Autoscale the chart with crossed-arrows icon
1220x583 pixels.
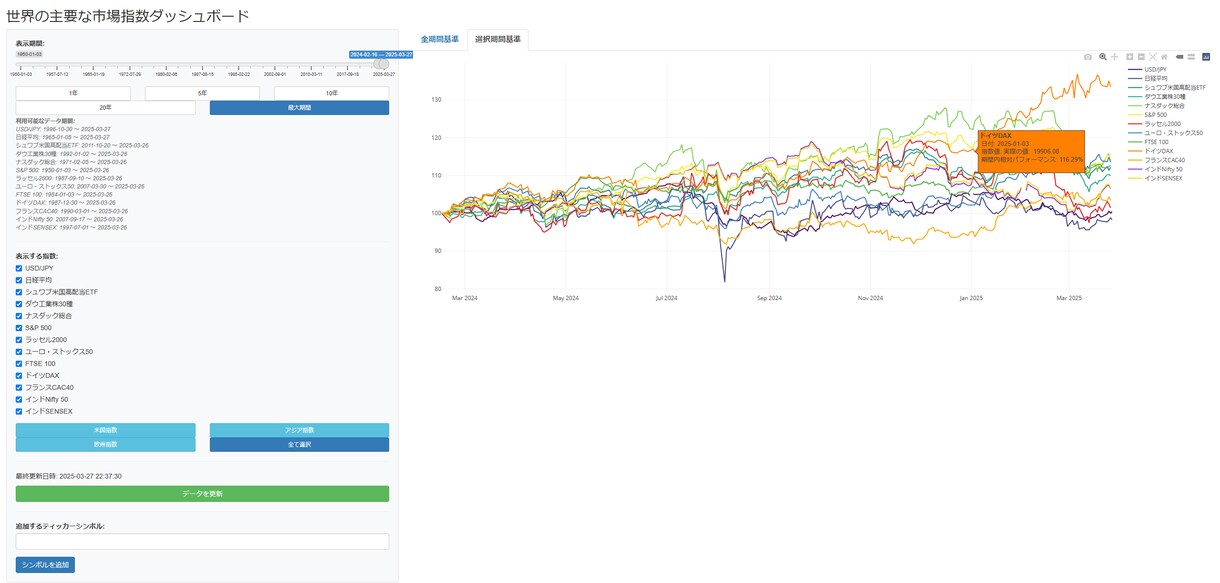1153,57
